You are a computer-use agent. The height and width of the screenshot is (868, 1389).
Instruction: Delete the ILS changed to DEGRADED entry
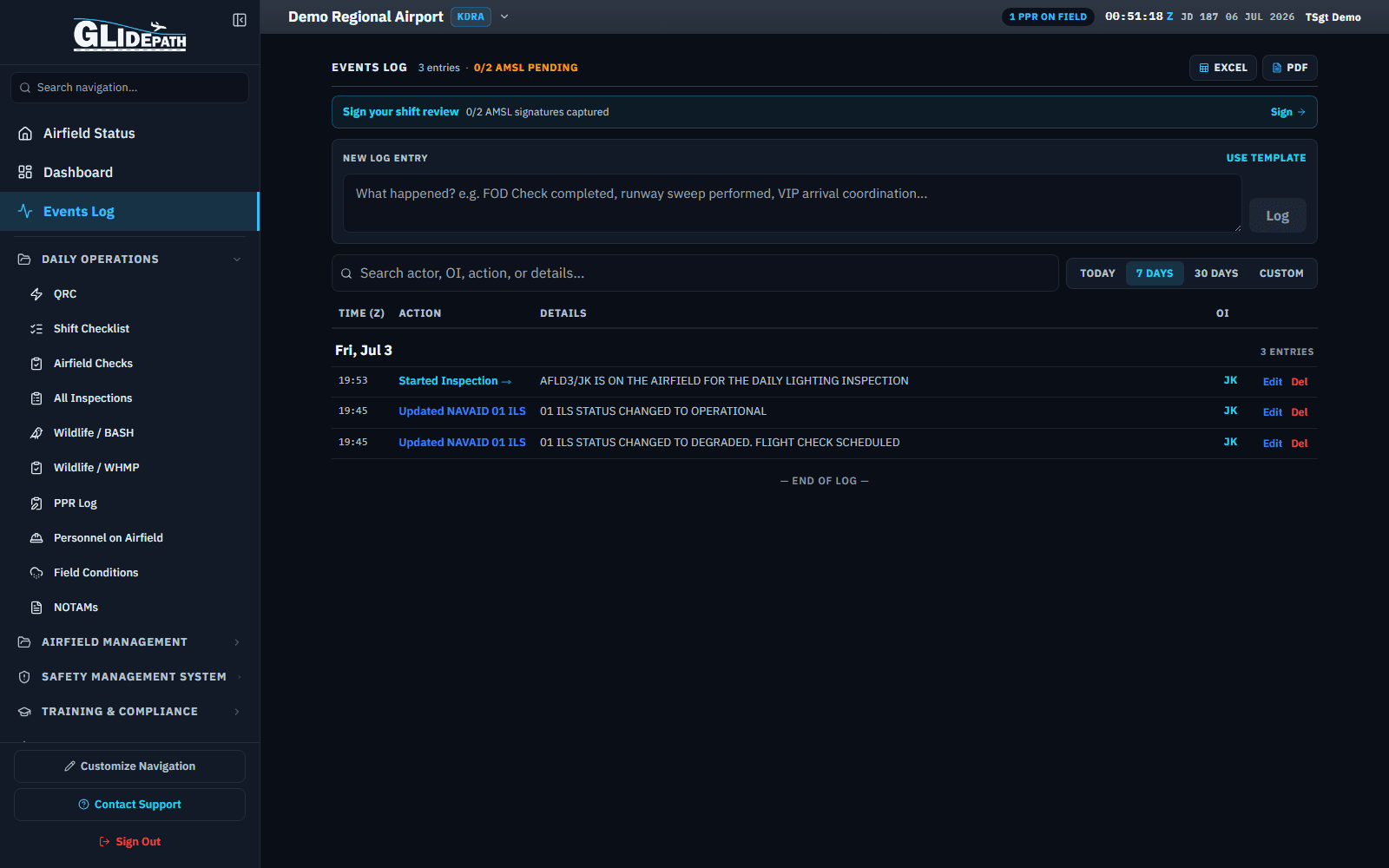coord(1299,444)
